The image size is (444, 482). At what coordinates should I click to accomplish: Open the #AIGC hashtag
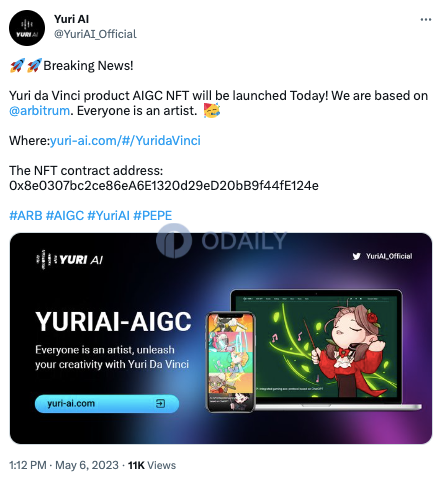tap(65, 216)
